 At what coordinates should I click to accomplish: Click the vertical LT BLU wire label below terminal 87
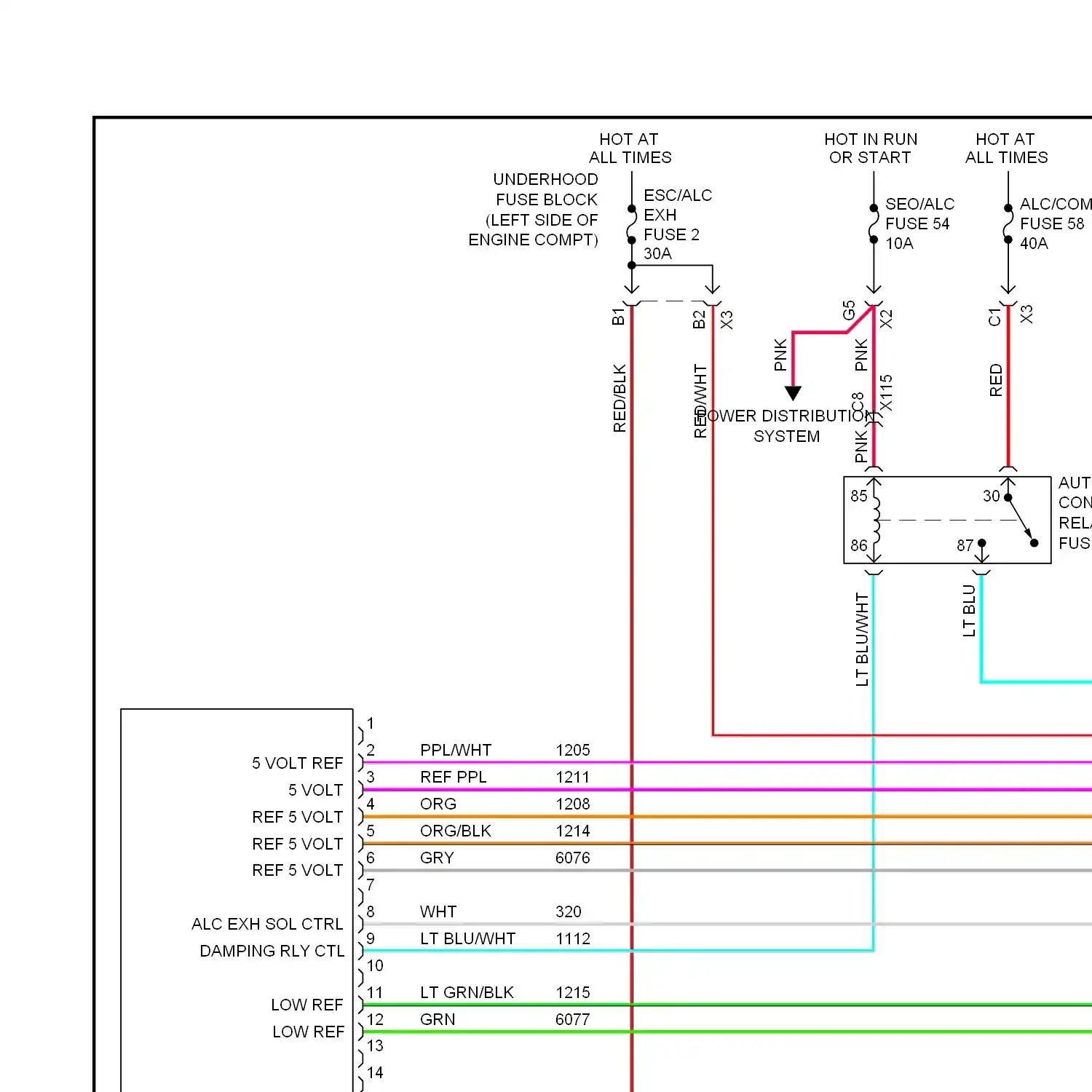pos(969,611)
